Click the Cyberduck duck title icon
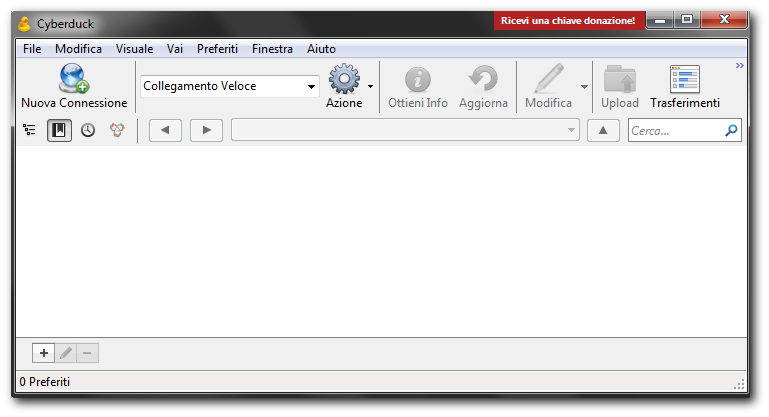The height and width of the screenshot is (417, 769). click(x=24, y=24)
